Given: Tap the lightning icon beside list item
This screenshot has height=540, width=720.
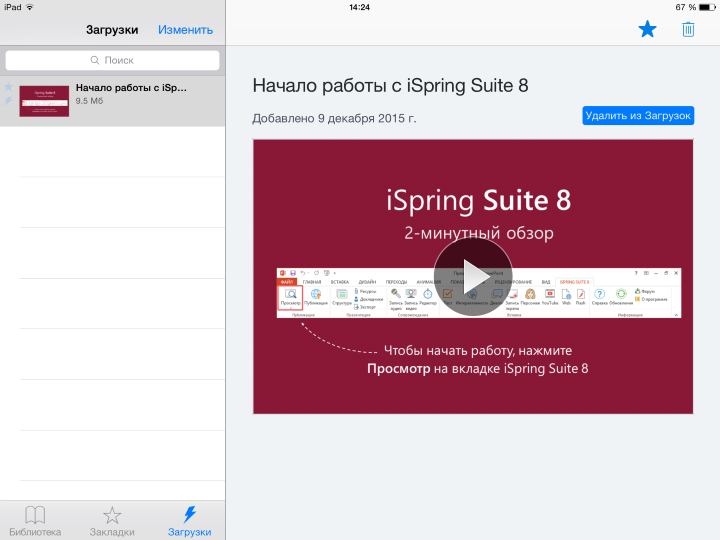Looking at the screenshot, I should point(8,101).
